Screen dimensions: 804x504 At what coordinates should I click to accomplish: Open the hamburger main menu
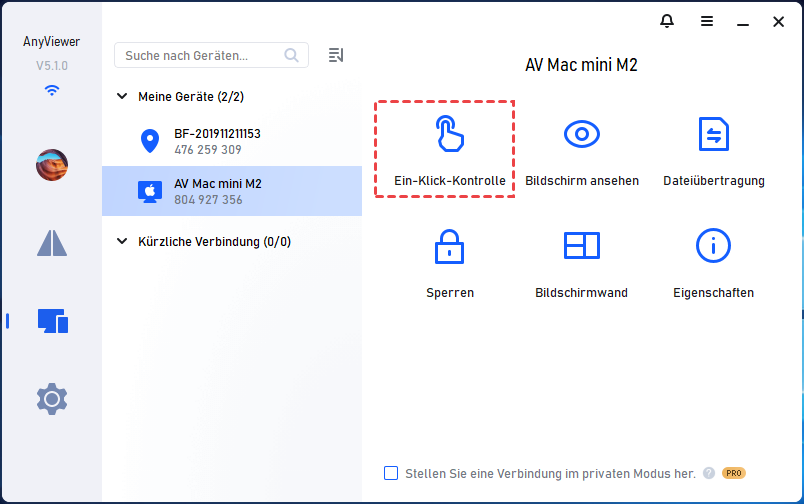(707, 21)
